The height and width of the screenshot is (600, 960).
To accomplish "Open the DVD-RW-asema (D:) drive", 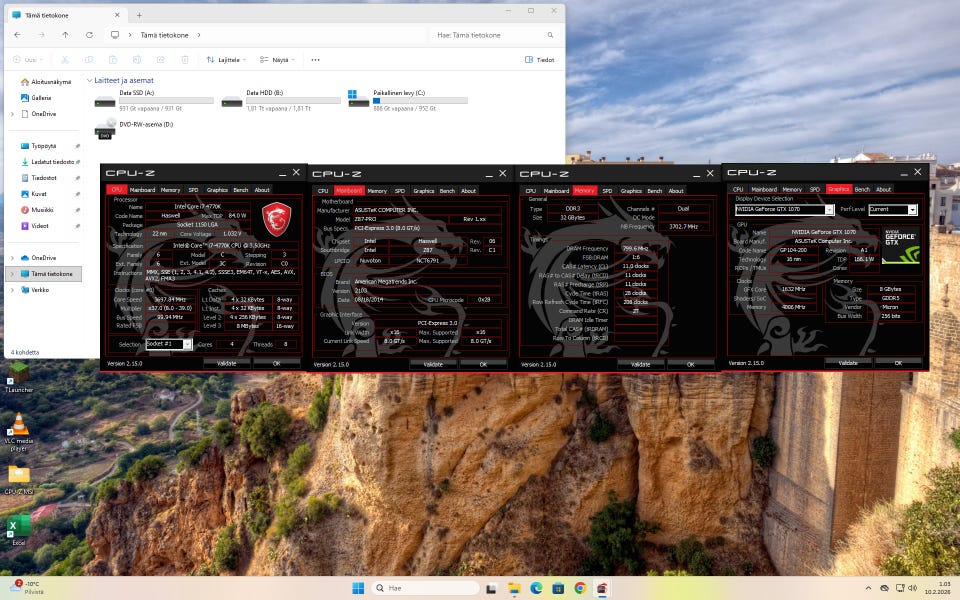I will [135, 127].
